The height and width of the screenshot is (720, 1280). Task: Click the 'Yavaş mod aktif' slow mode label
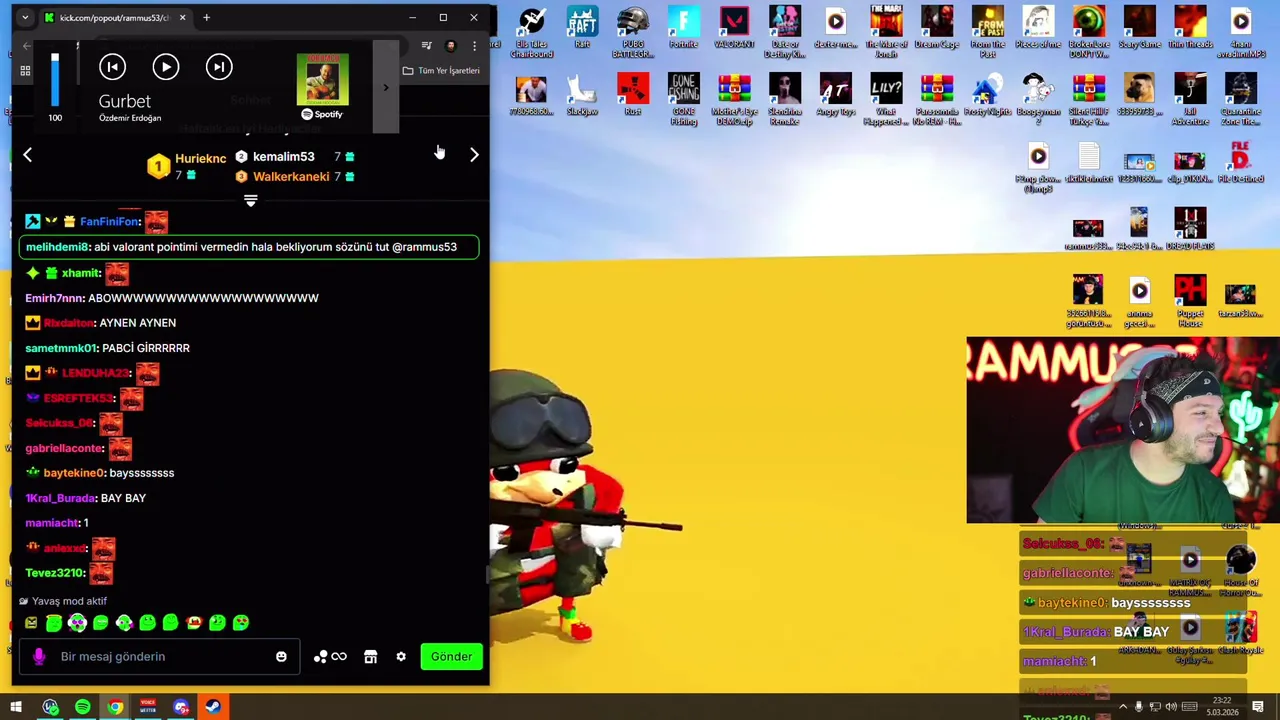click(69, 601)
